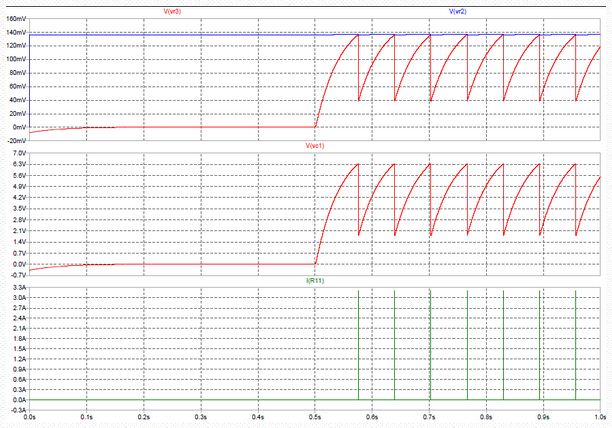Click the 0.8s tick on the time axis
The image size is (612, 428).
[x=486, y=416]
